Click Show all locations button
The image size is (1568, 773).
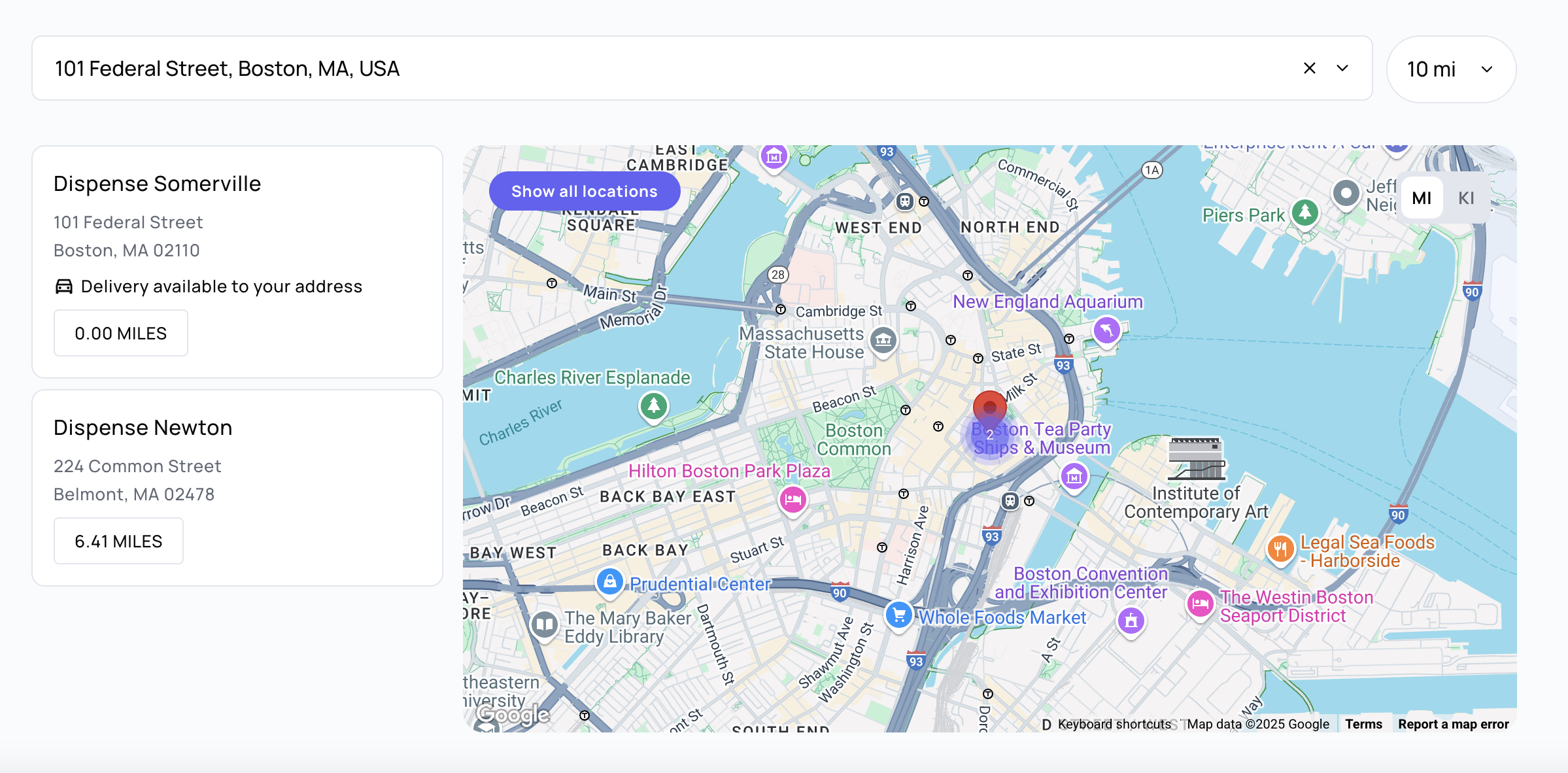tap(585, 191)
